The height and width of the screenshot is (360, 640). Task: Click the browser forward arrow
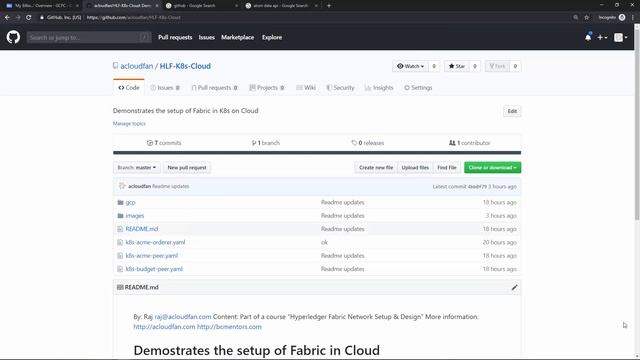[x=18, y=17]
